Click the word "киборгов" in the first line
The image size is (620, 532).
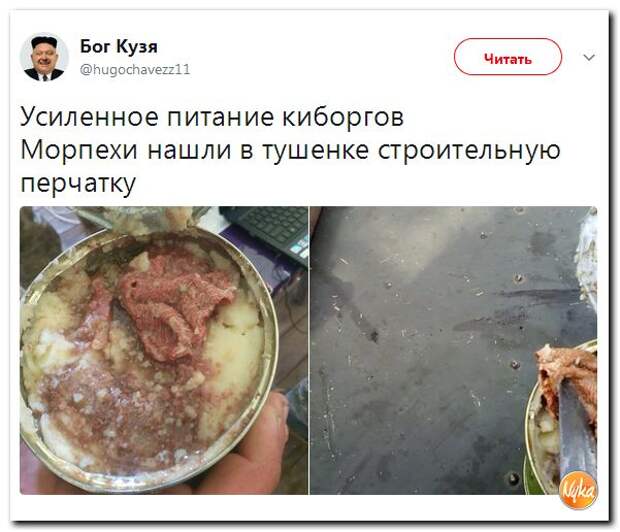pos(342,118)
